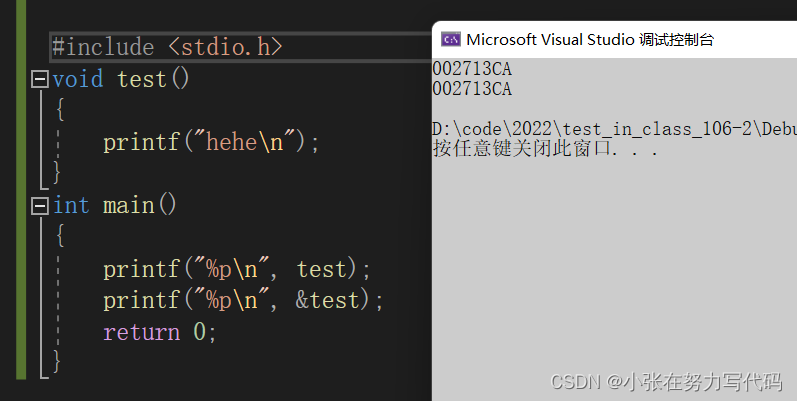Click the return 0 statement
Image resolution: width=797 pixels, height=401 pixels.
160,332
